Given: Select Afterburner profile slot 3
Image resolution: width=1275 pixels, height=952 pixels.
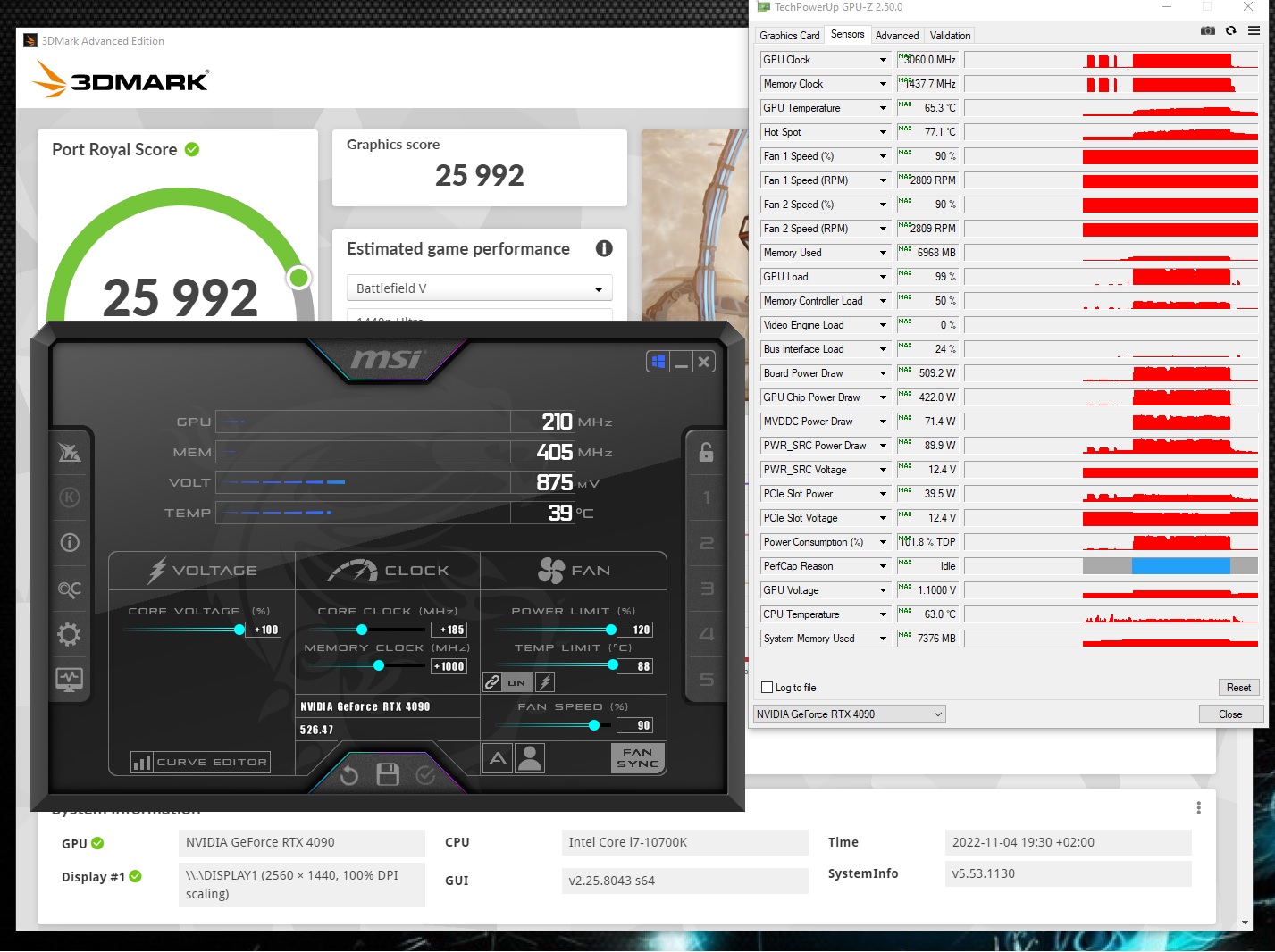Looking at the screenshot, I should coord(707,589).
